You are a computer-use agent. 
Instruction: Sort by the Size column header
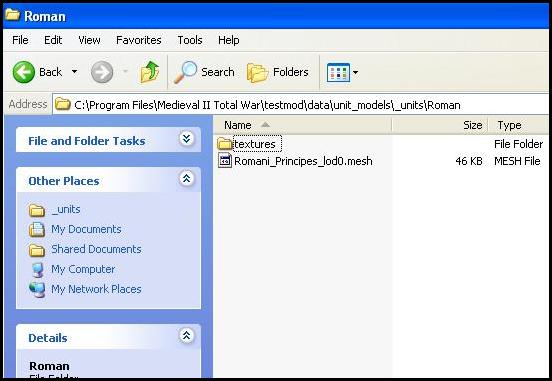[440, 125]
